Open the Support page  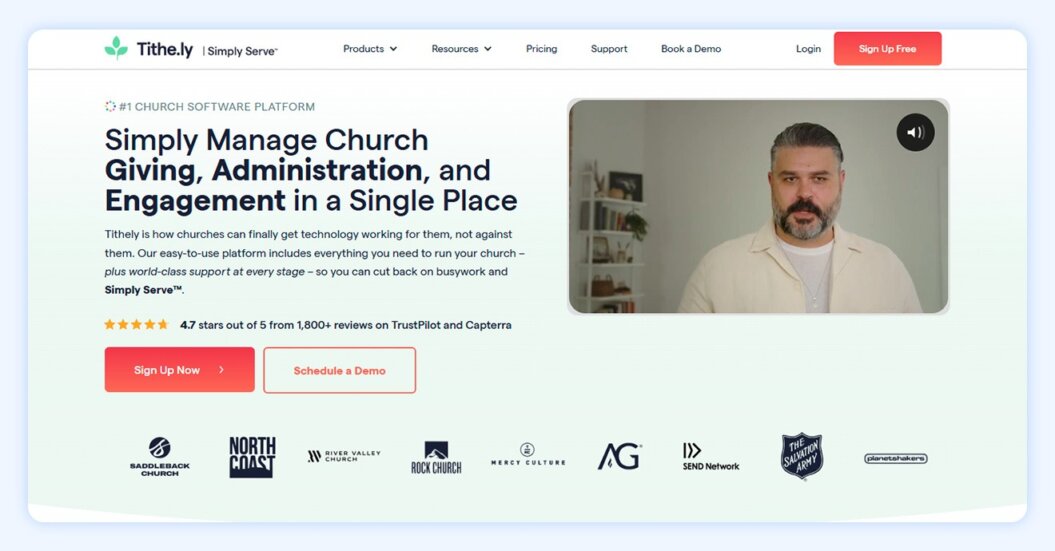[609, 48]
